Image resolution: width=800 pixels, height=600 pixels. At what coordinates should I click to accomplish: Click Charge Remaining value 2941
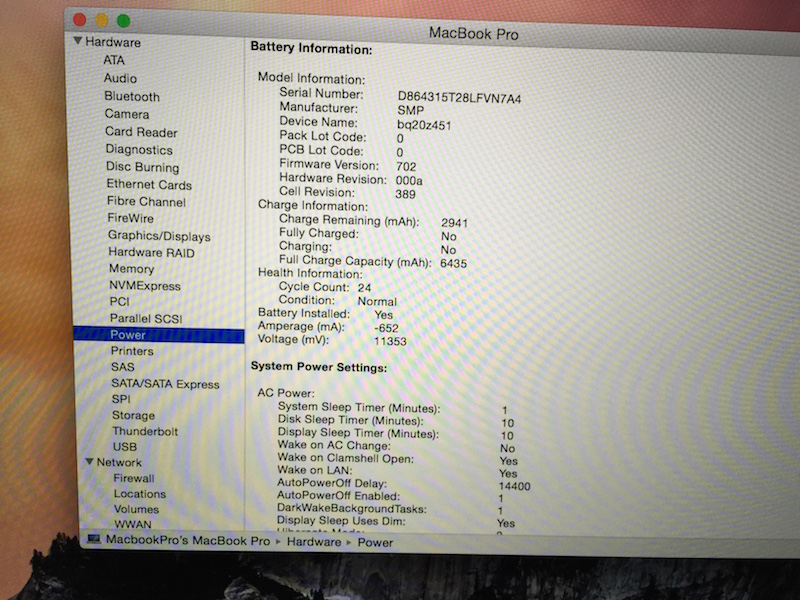tap(454, 222)
